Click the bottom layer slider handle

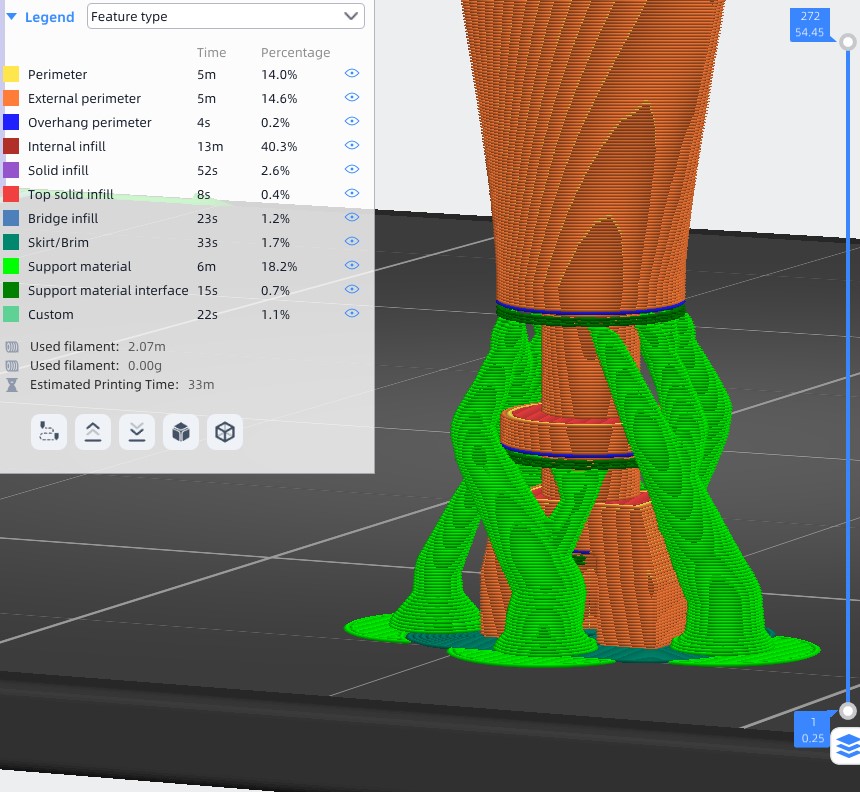tap(848, 711)
